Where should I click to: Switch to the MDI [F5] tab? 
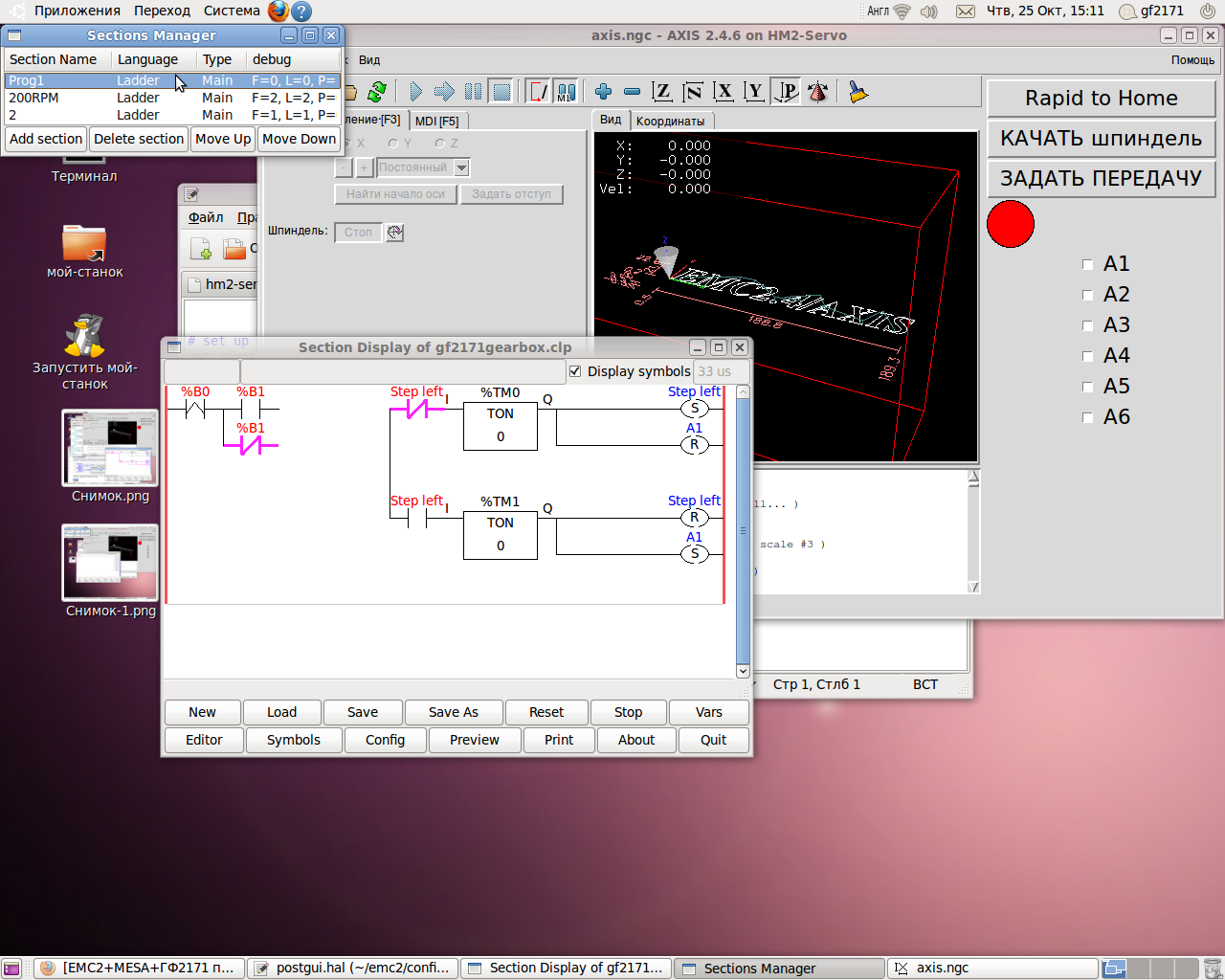click(436, 122)
